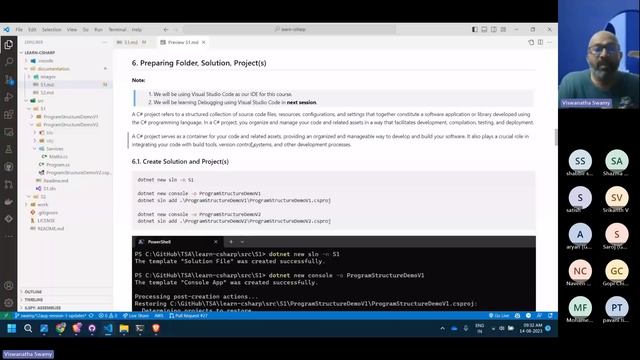Click the command center search box
This screenshot has height=360, width=640.
(x=289, y=29)
